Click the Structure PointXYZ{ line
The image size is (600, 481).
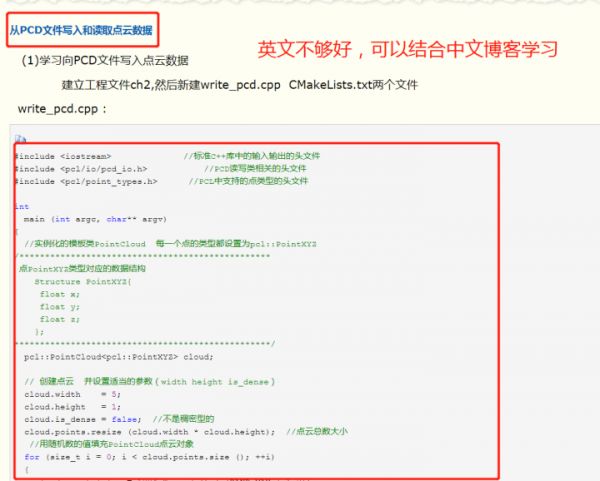click(x=83, y=282)
